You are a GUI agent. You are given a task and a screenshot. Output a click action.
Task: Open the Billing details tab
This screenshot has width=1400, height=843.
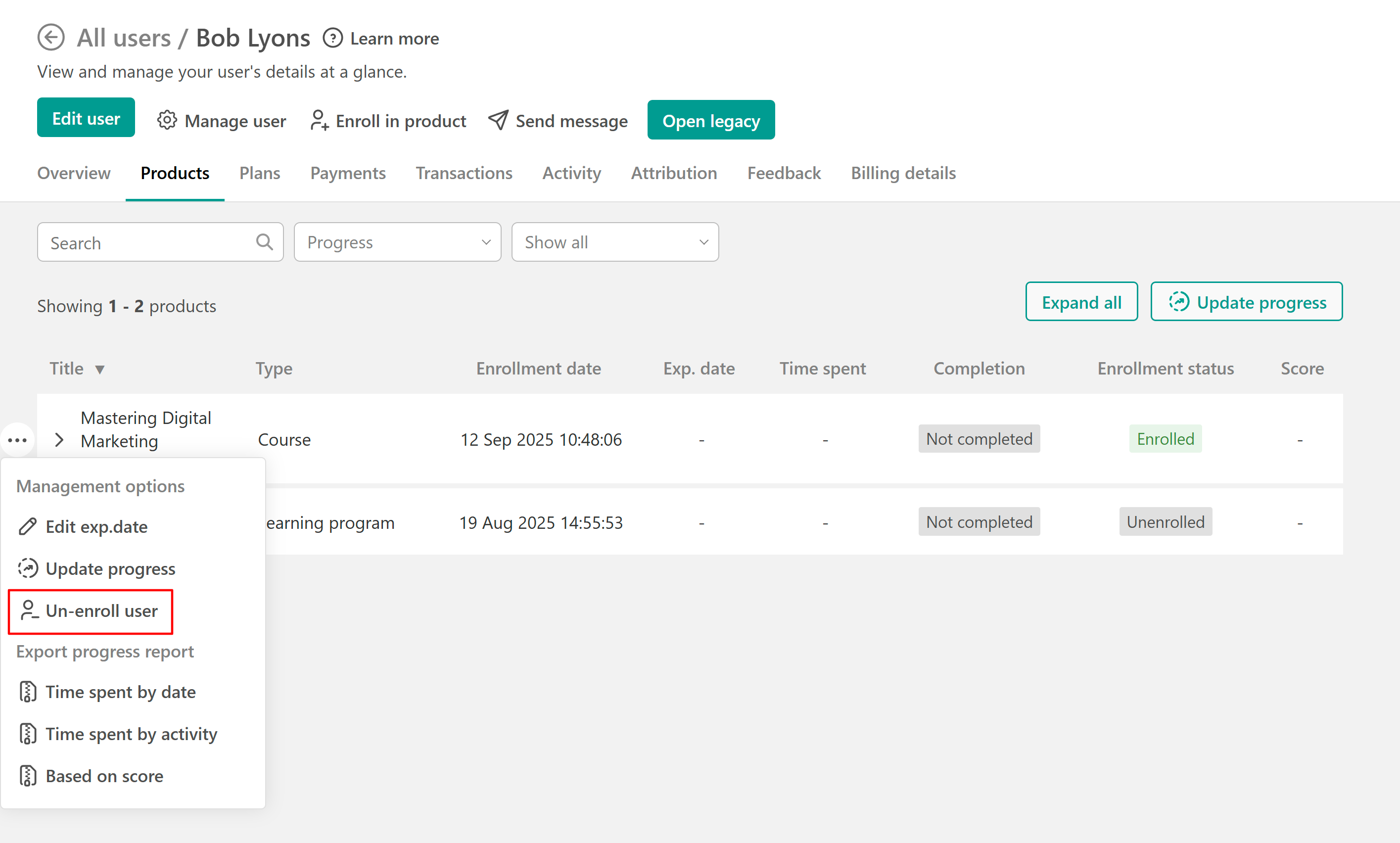(903, 173)
